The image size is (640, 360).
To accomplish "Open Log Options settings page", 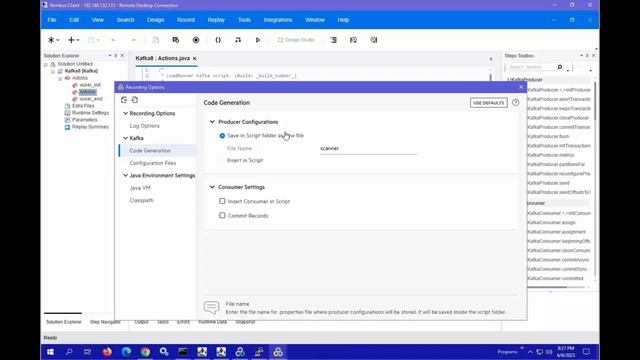I will [144, 126].
